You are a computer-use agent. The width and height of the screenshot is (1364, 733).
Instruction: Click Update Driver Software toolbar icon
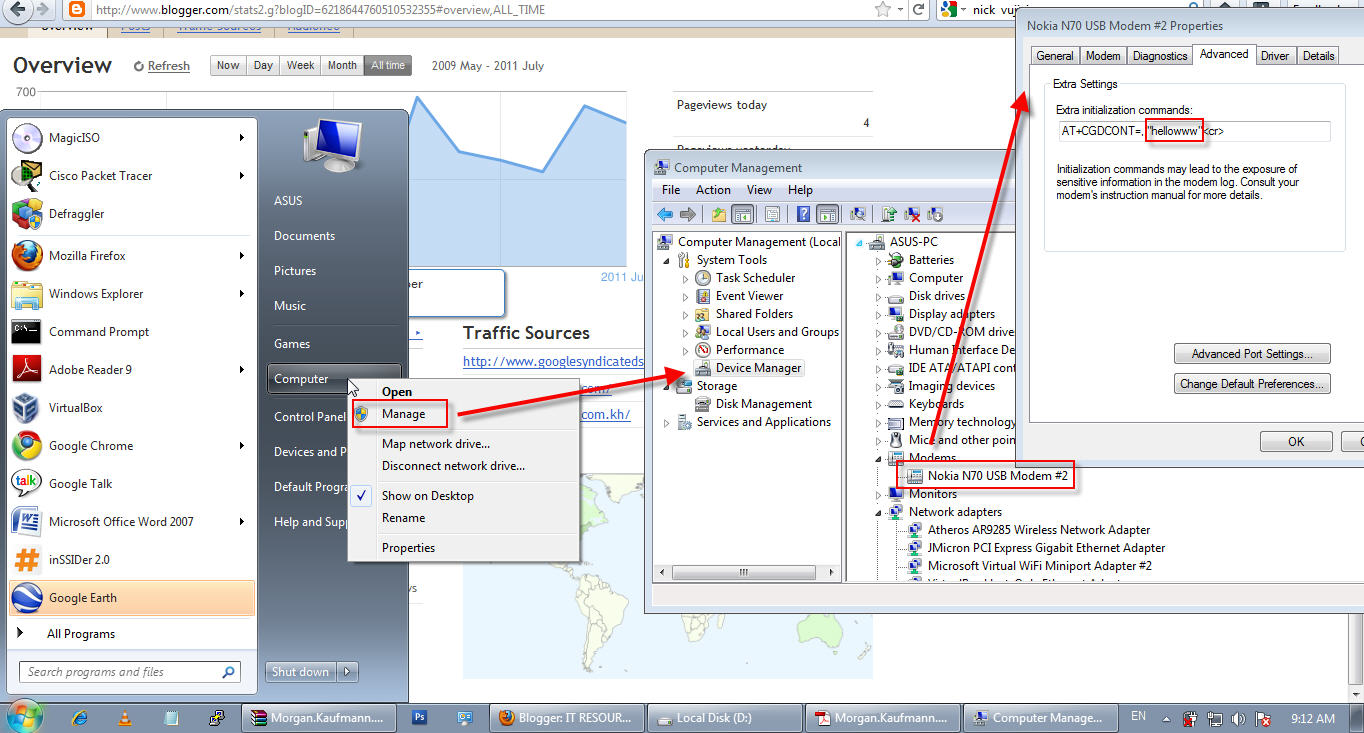(x=889, y=214)
